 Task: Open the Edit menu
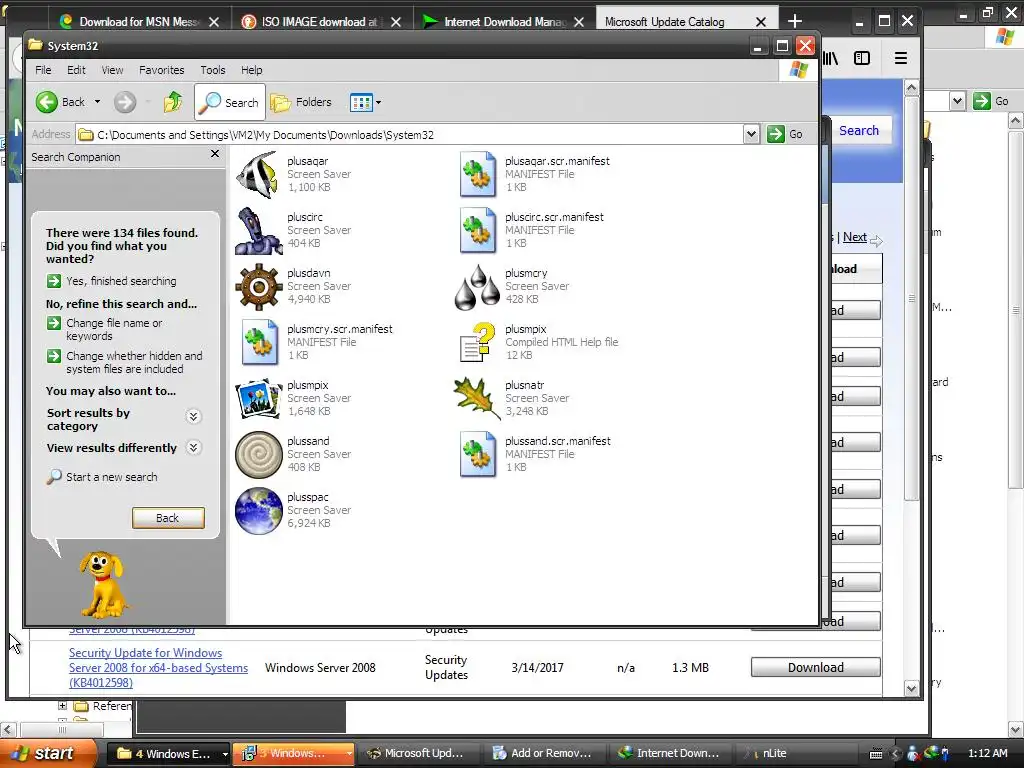coord(76,70)
